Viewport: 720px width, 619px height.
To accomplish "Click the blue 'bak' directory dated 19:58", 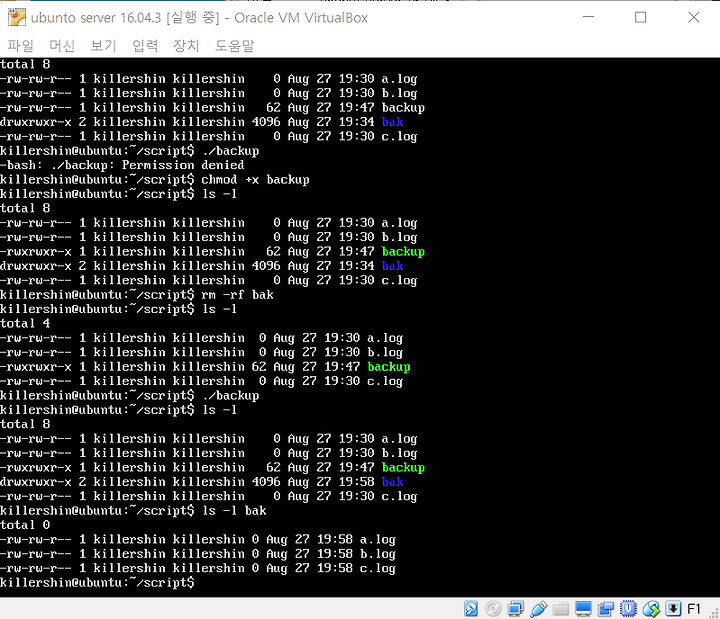I will pos(393,482).
